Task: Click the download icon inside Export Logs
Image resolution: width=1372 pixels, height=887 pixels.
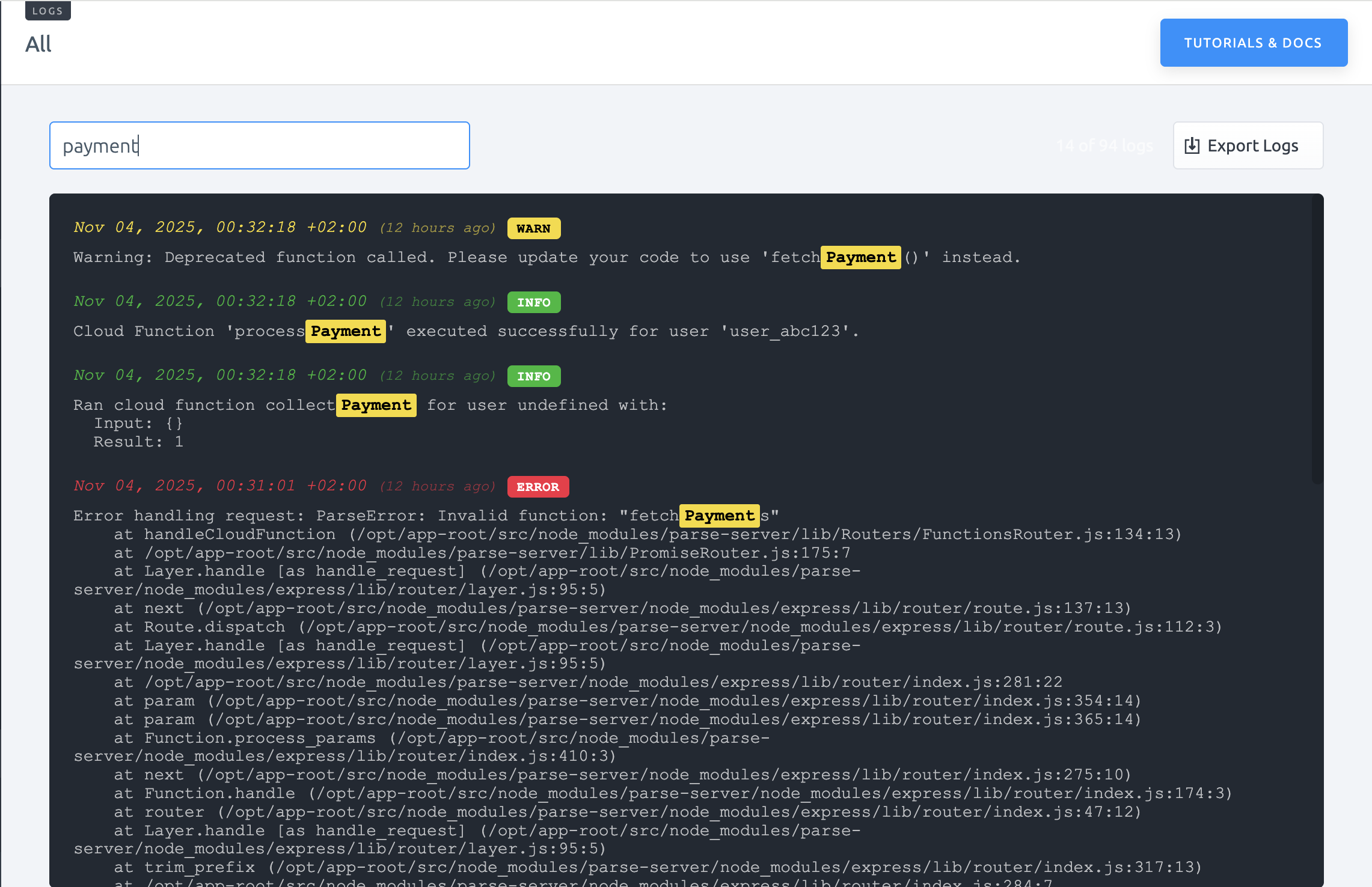Action: [x=1193, y=145]
